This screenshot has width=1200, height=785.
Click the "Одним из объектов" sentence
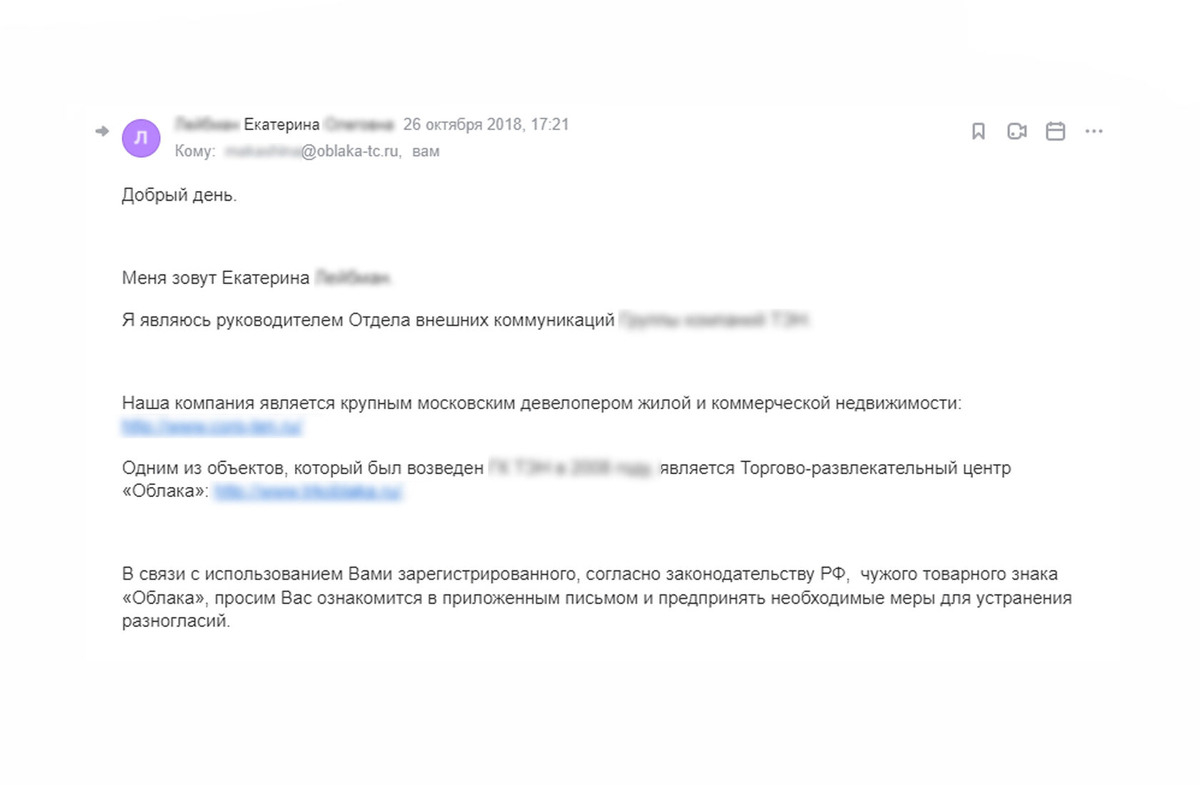(302, 468)
